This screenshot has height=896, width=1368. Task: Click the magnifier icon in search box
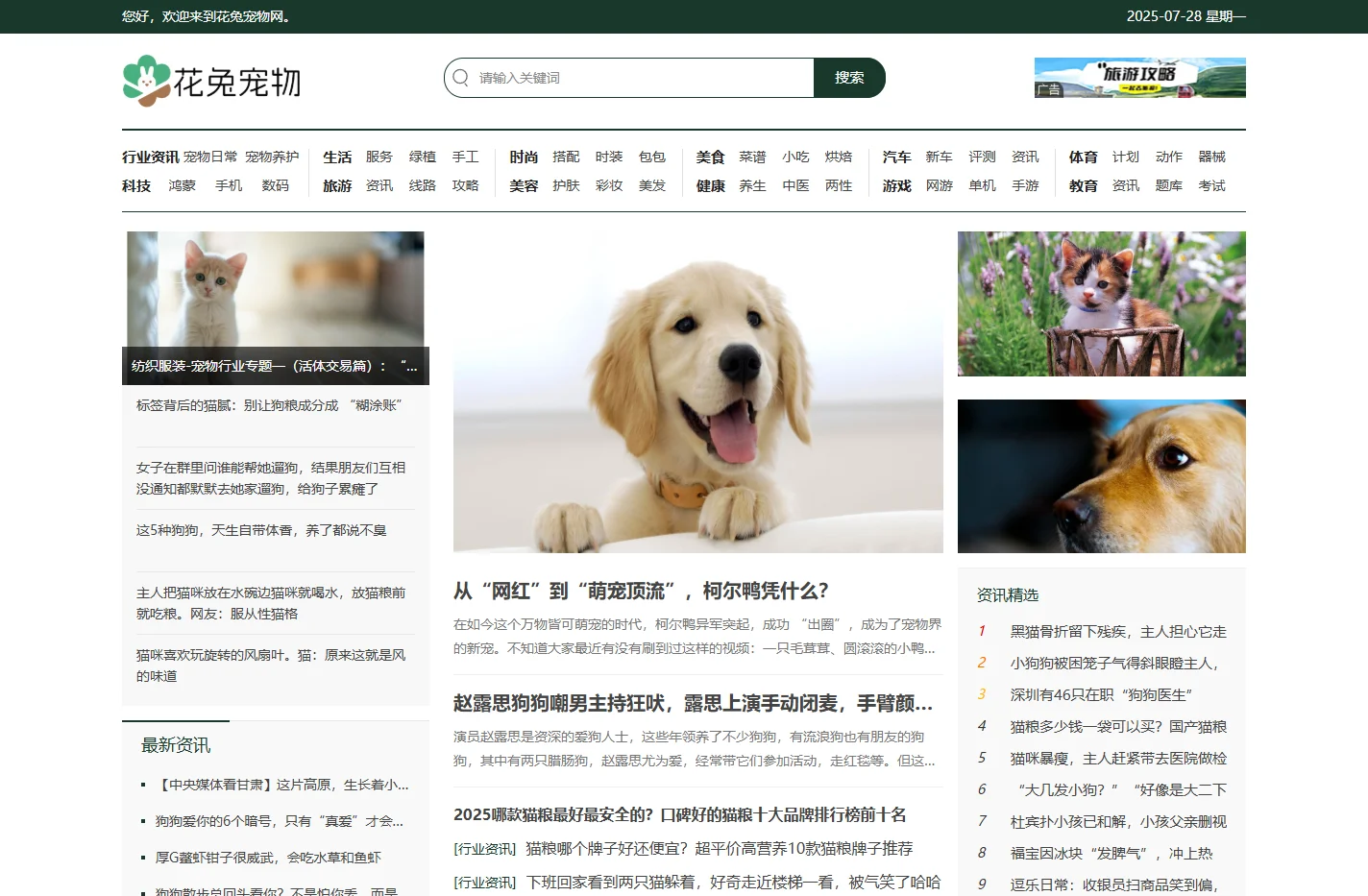tap(461, 78)
